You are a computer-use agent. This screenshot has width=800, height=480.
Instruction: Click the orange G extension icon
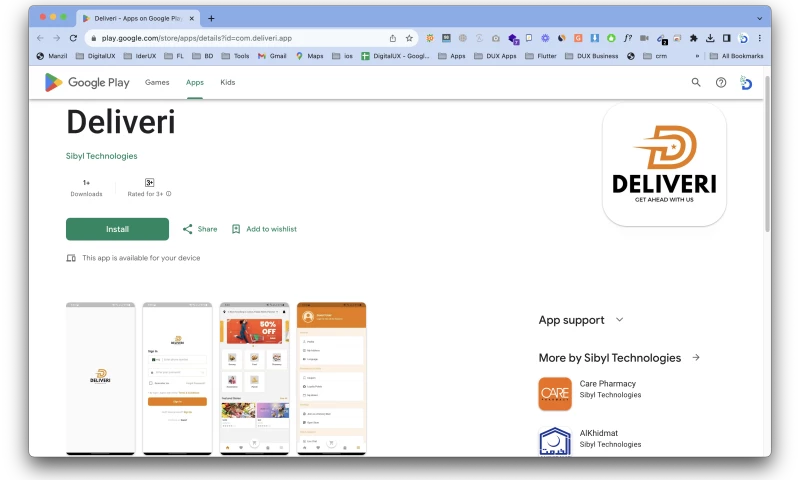pos(578,38)
